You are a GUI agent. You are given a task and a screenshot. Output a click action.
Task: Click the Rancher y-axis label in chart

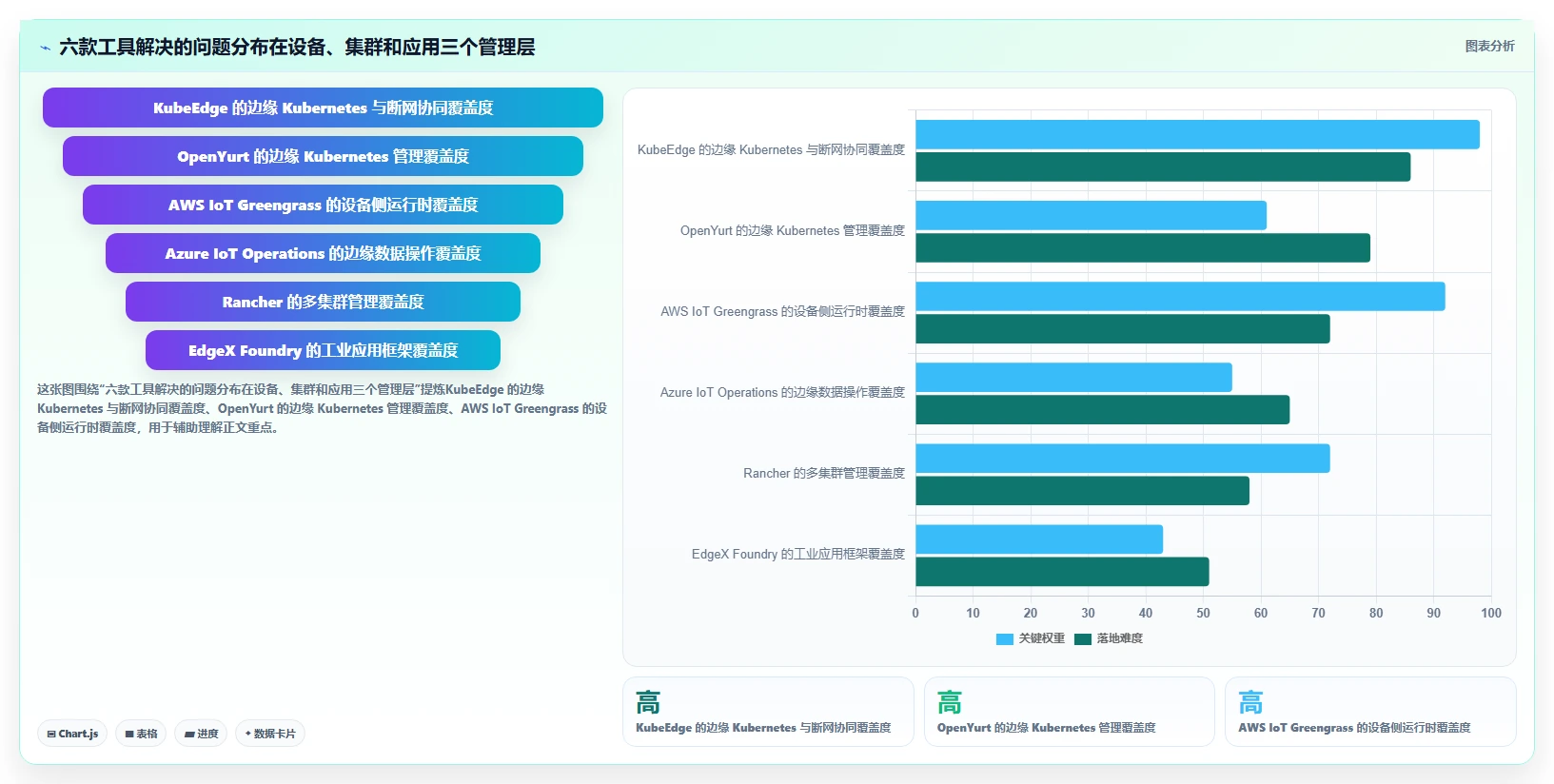point(824,474)
